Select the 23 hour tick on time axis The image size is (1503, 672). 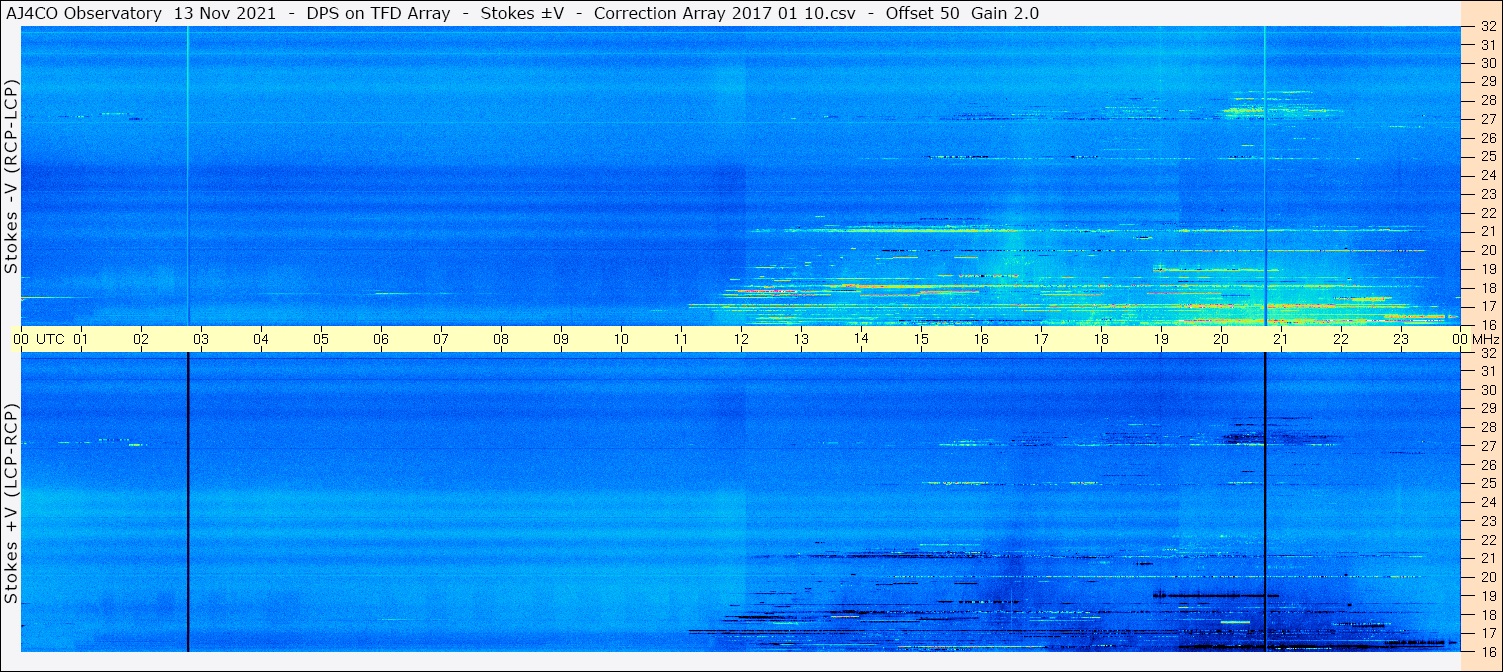pyautogui.click(x=1401, y=339)
